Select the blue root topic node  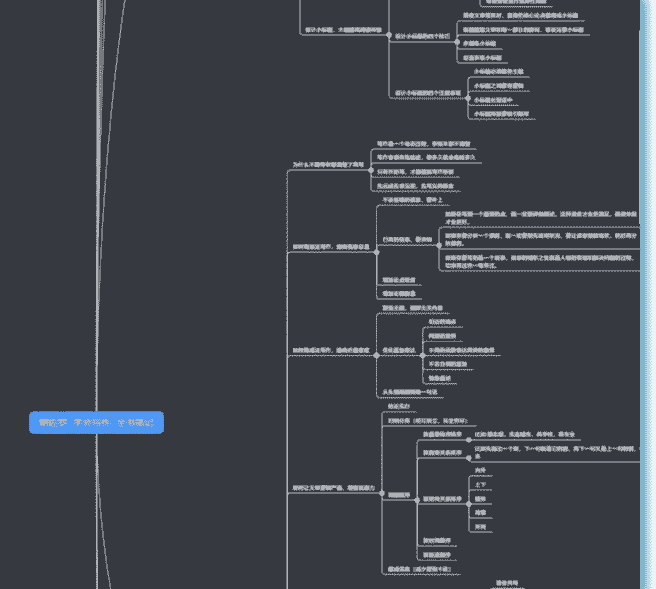pyautogui.click(x=96, y=423)
